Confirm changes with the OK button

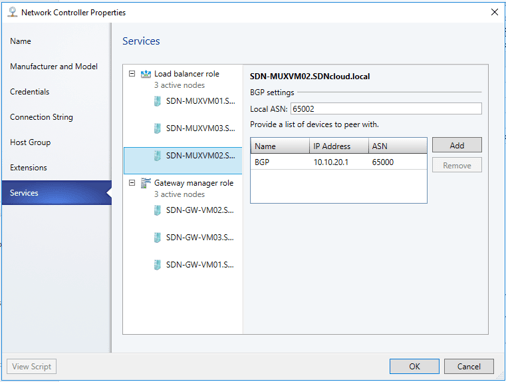(414, 366)
